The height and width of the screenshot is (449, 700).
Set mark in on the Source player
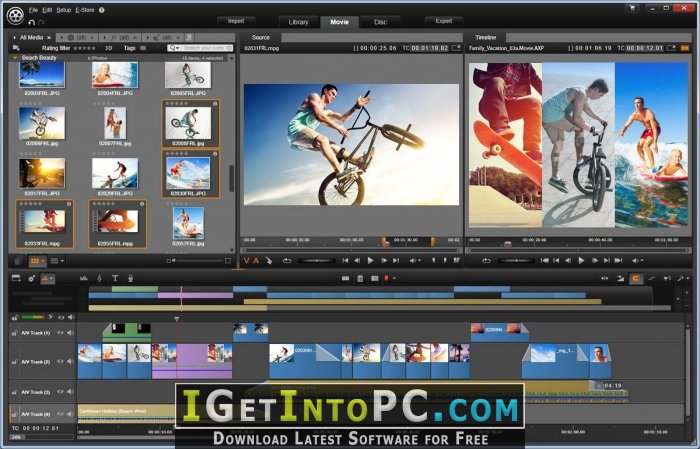(433, 260)
